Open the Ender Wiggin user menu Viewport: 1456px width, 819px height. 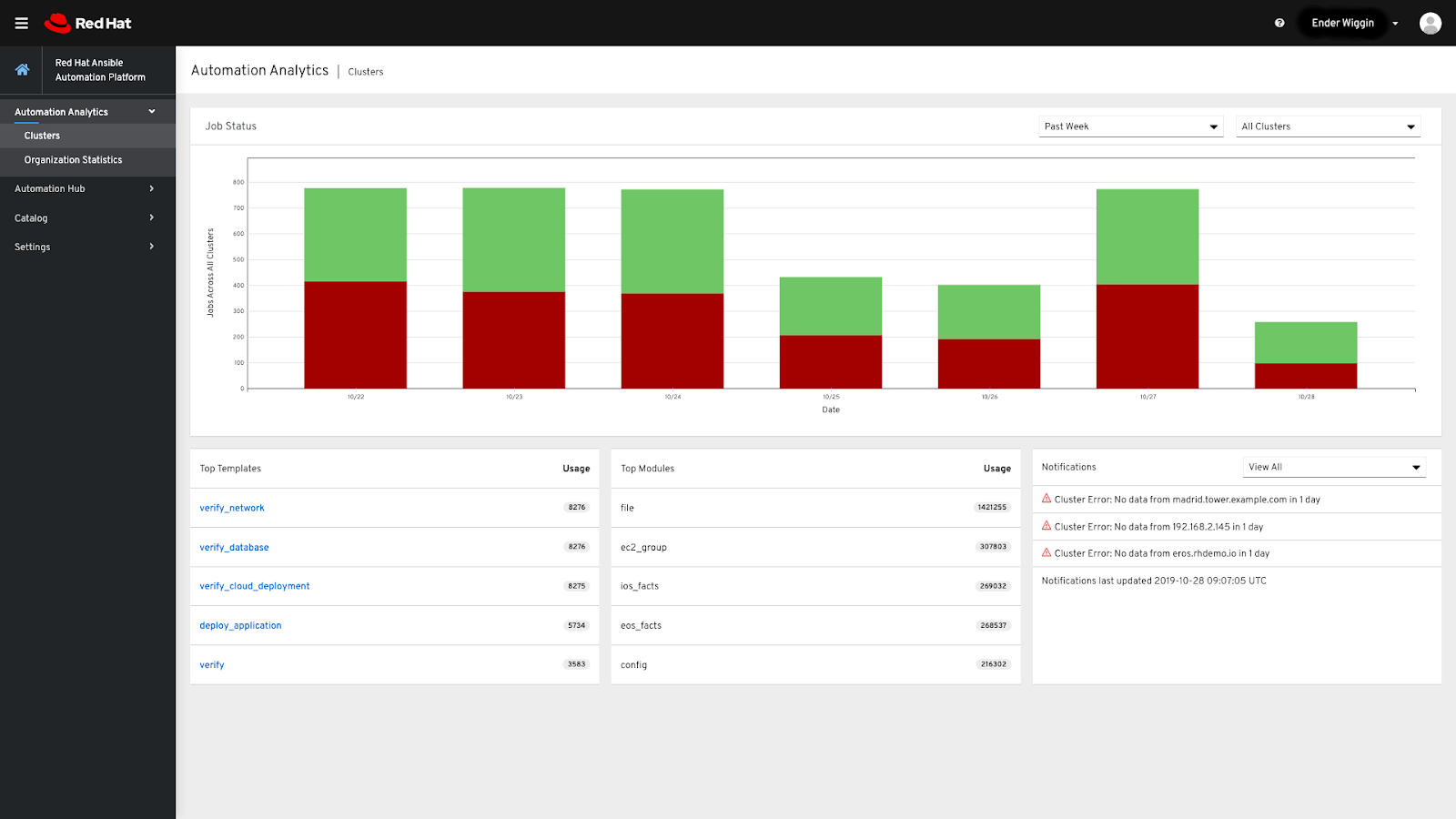click(1353, 23)
